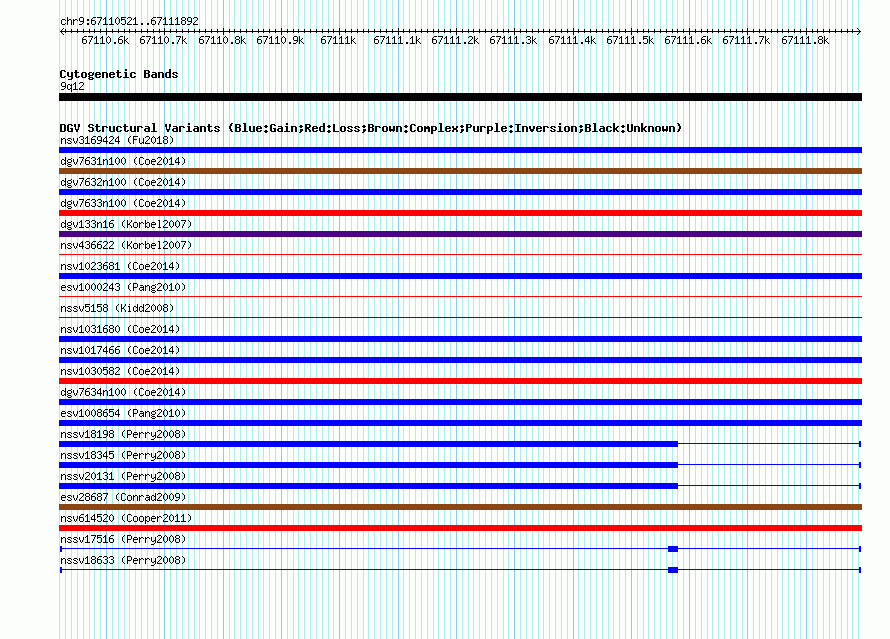The height and width of the screenshot is (639, 890).
Task: Click the nssv18633 (Perry2008) label
Action: point(123,560)
